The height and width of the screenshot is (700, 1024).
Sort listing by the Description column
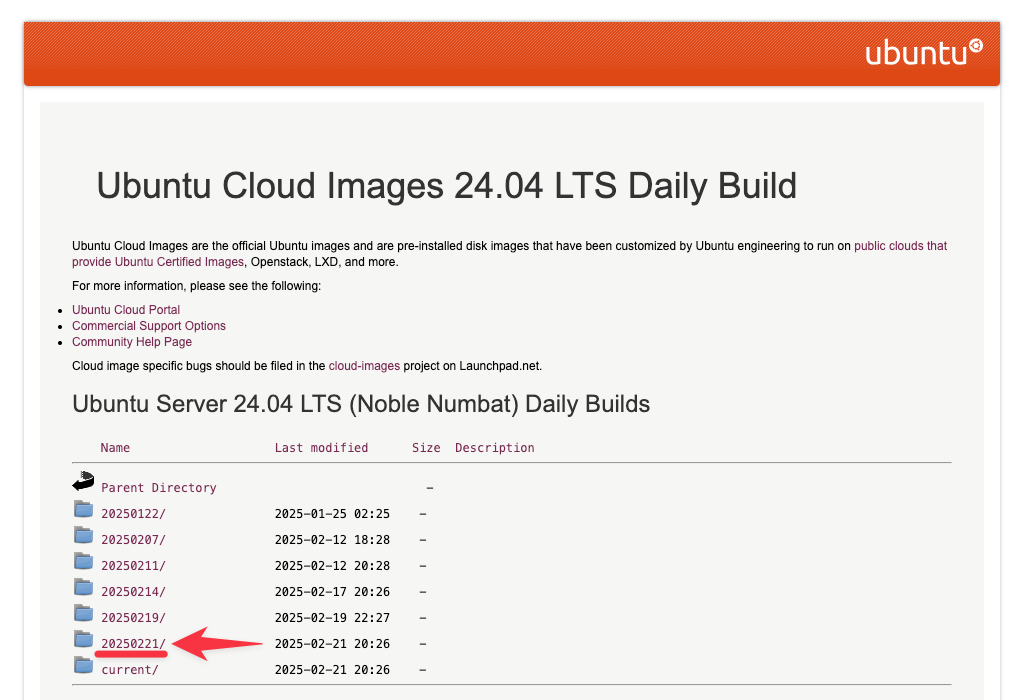494,448
